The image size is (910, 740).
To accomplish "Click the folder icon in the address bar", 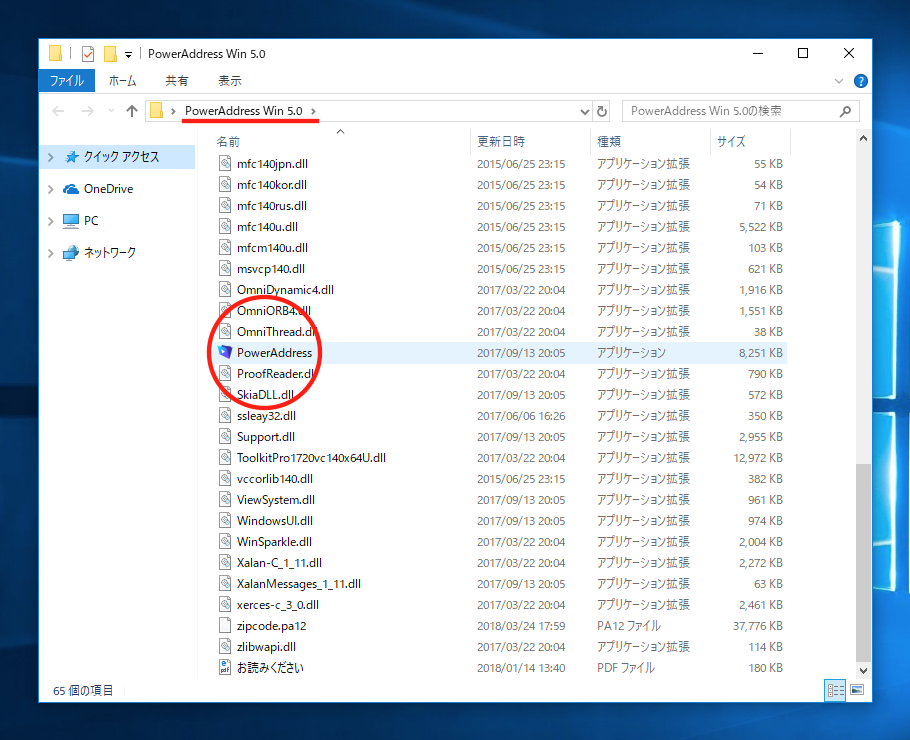I will coord(156,110).
